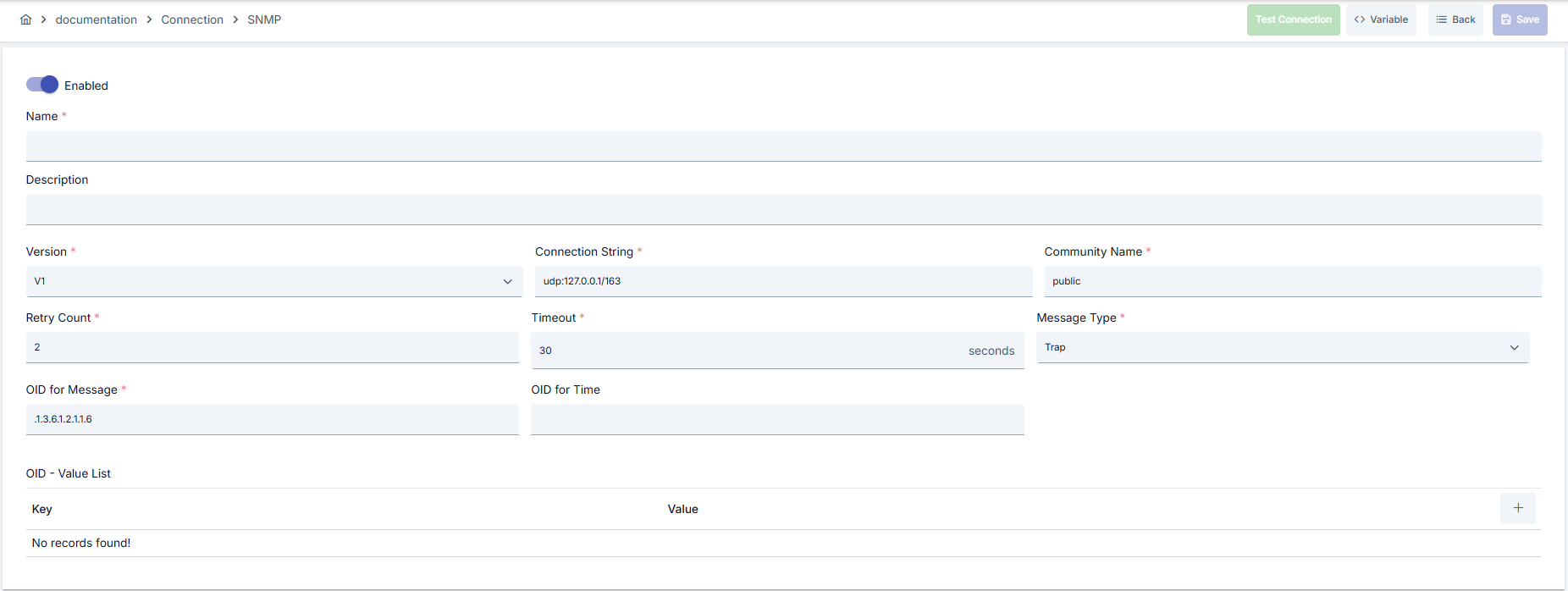
Task: Open the Message Type Trap dropdown
Action: click(1283, 347)
